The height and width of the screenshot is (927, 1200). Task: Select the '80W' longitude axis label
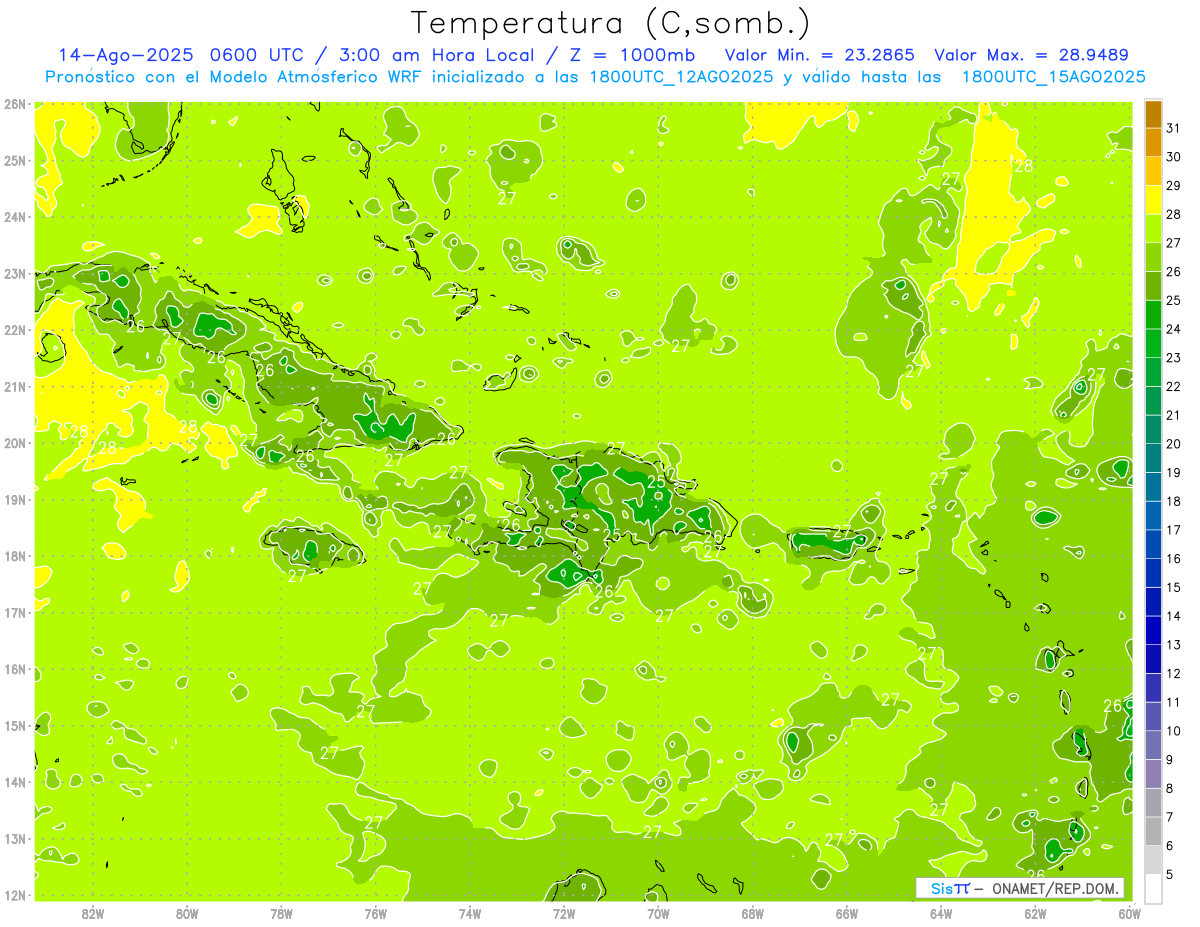[187, 913]
